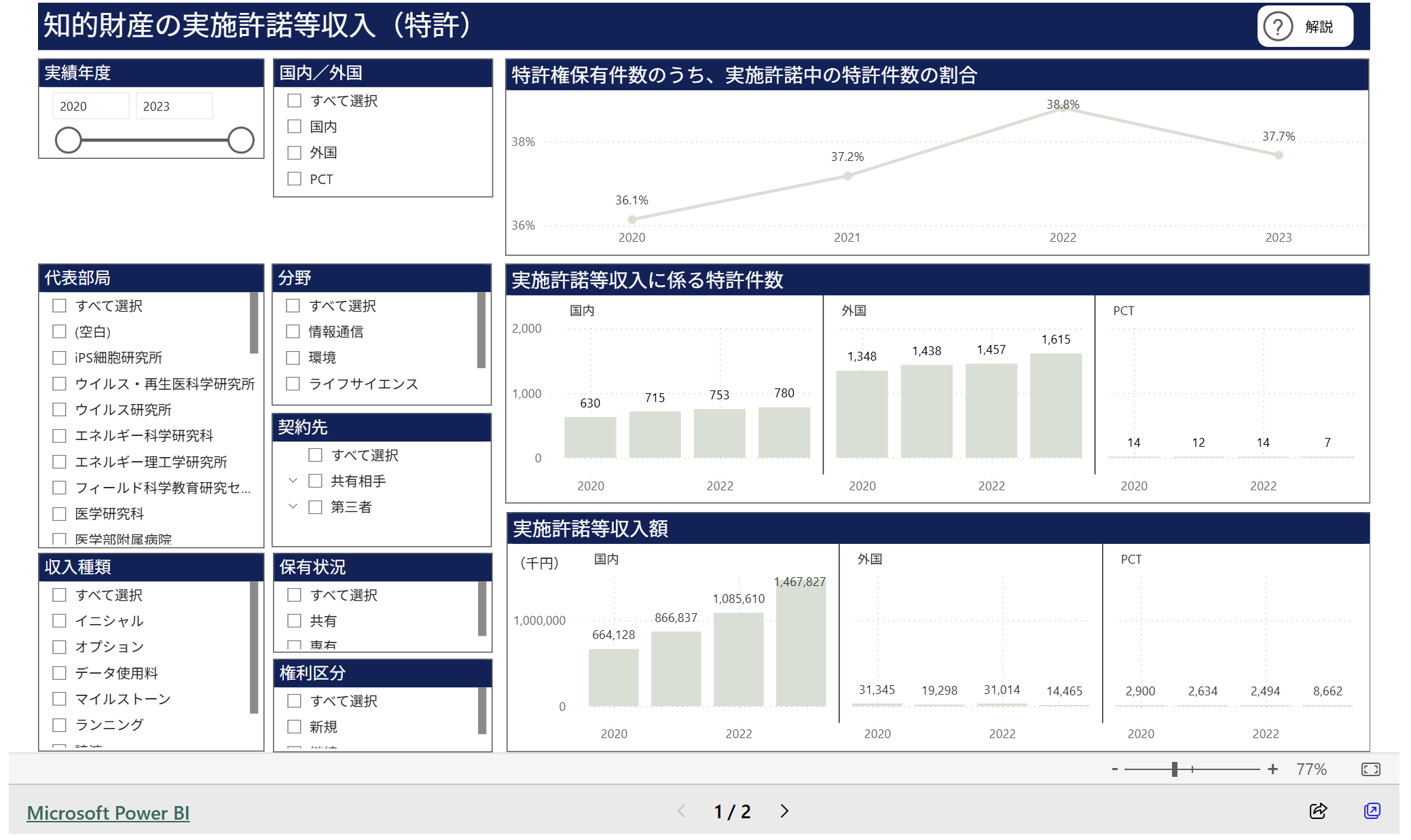Click the 2022 point on ratio line chart
This screenshot has width=1411, height=840.
pos(1063,109)
